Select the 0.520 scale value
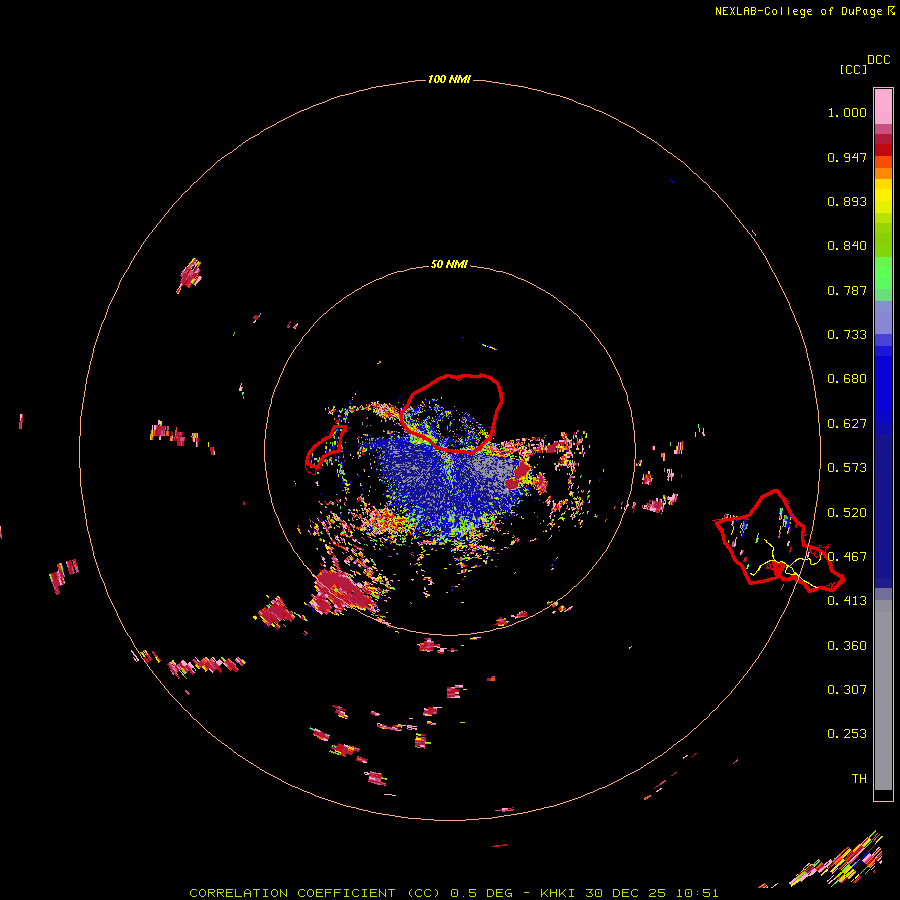Viewport: 900px width, 900px height. coord(847,513)
